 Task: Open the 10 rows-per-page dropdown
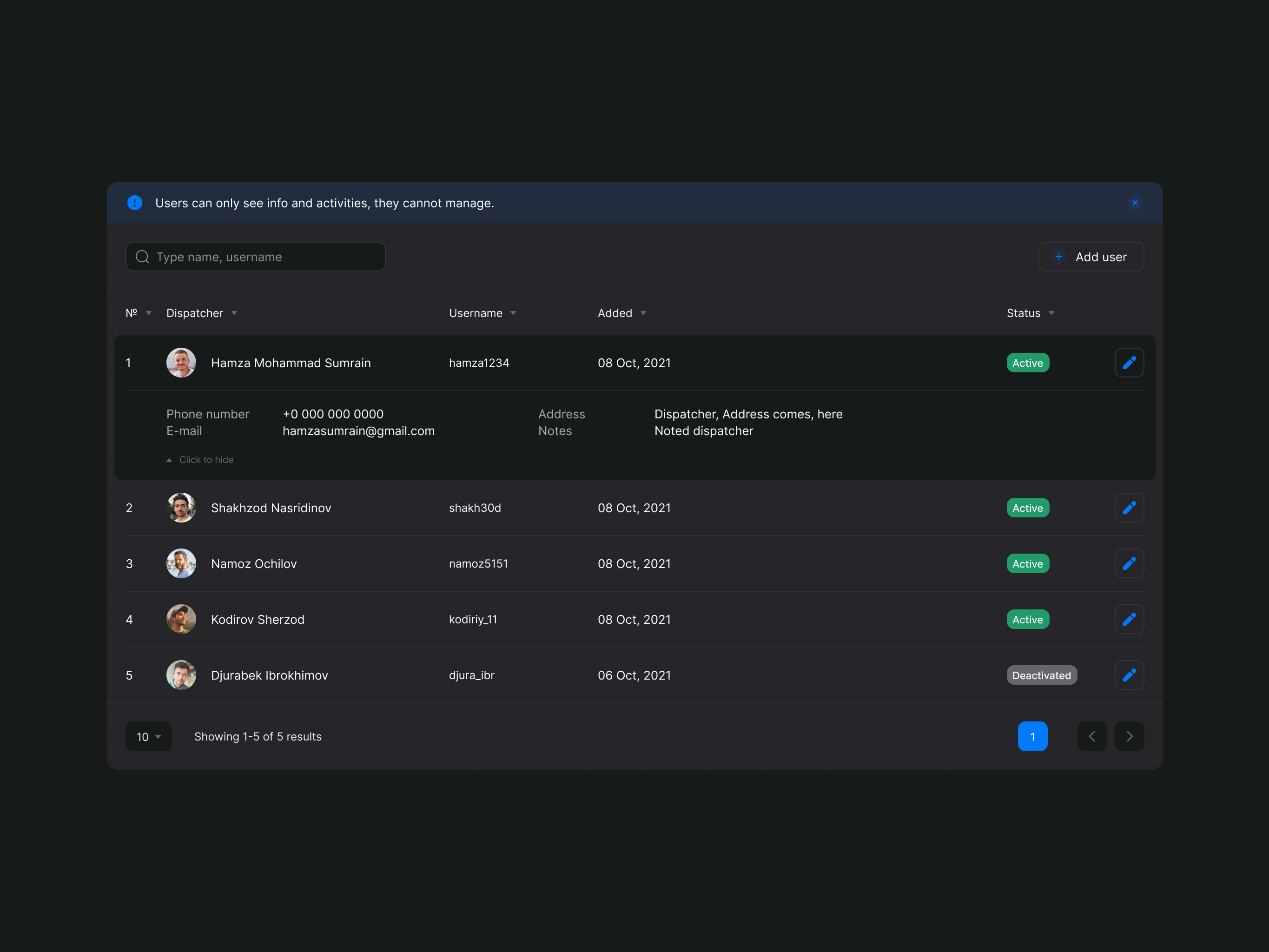pos(149,736)
